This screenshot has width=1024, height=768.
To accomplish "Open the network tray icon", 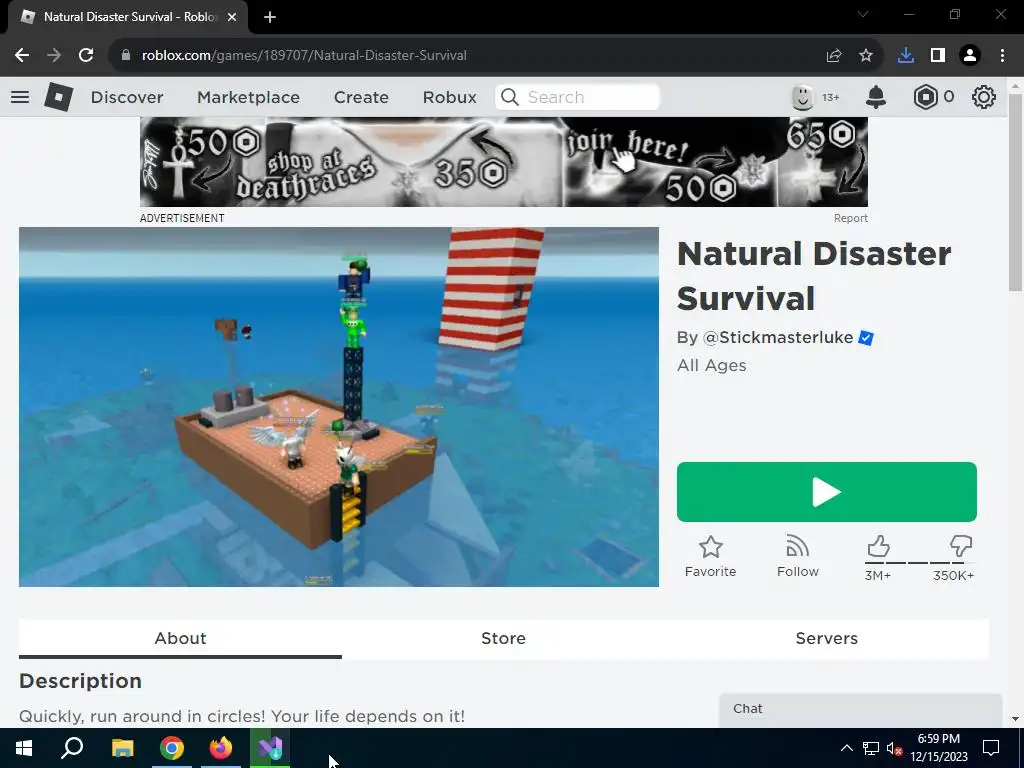I will coord(871,748).
